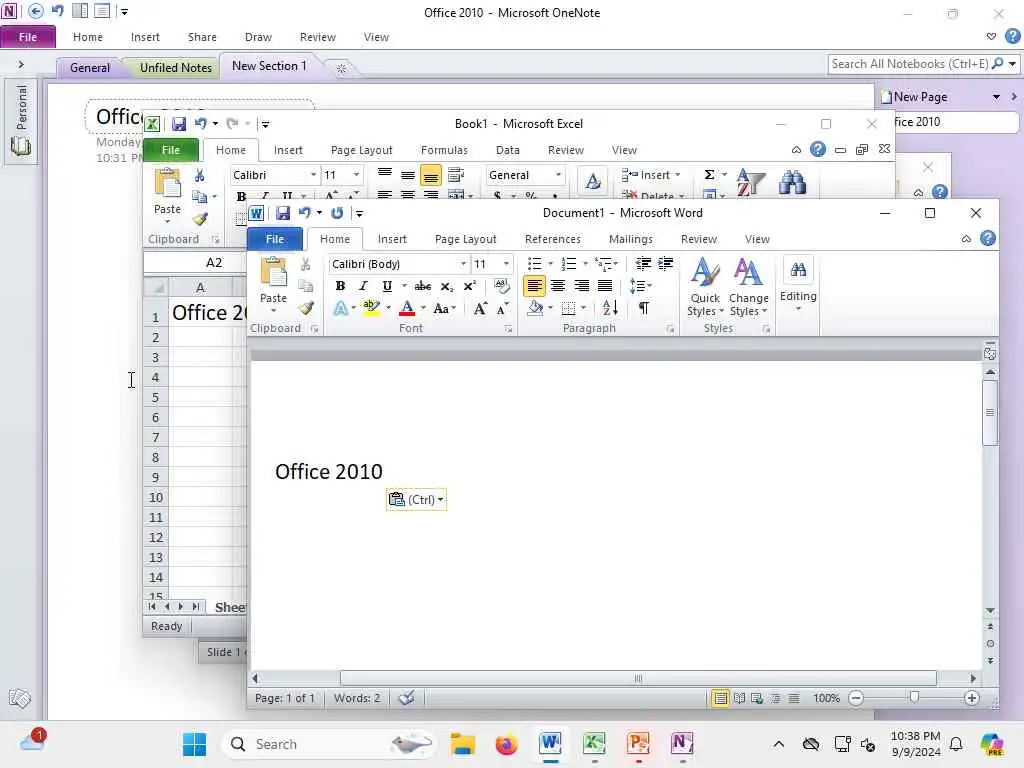Click Word's yellow Text Highlight swatch
Screen dimensions: 1024x768
tap(371, 308)
